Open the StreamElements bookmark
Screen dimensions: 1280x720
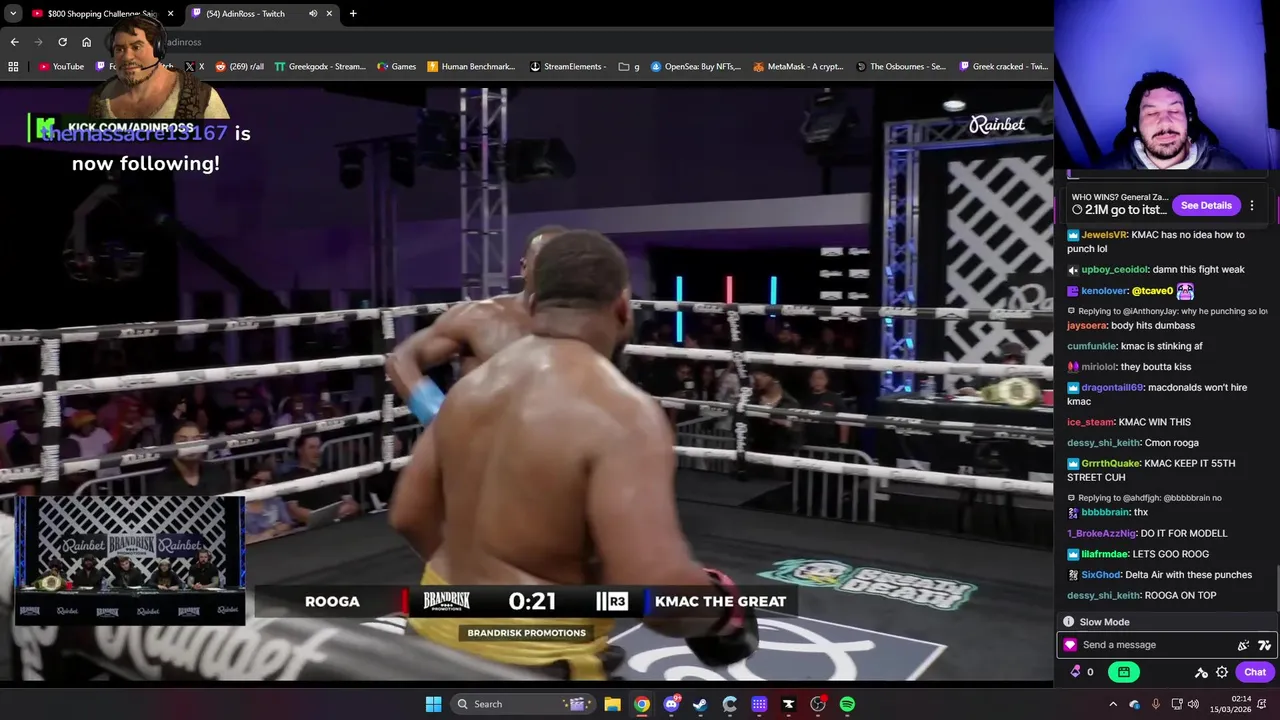[x=567, y=67]
